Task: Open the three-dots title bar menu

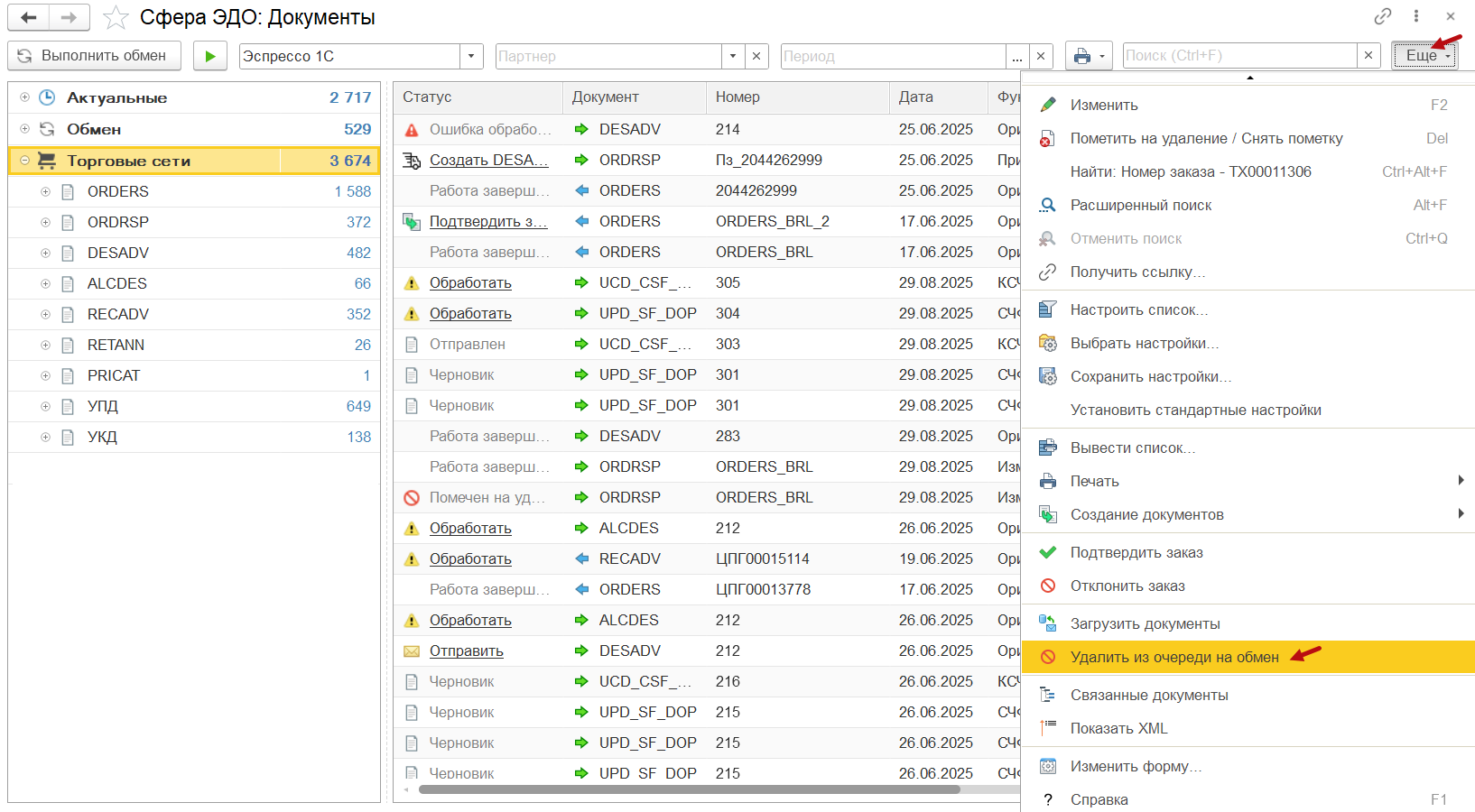Action: [1416, 16]
